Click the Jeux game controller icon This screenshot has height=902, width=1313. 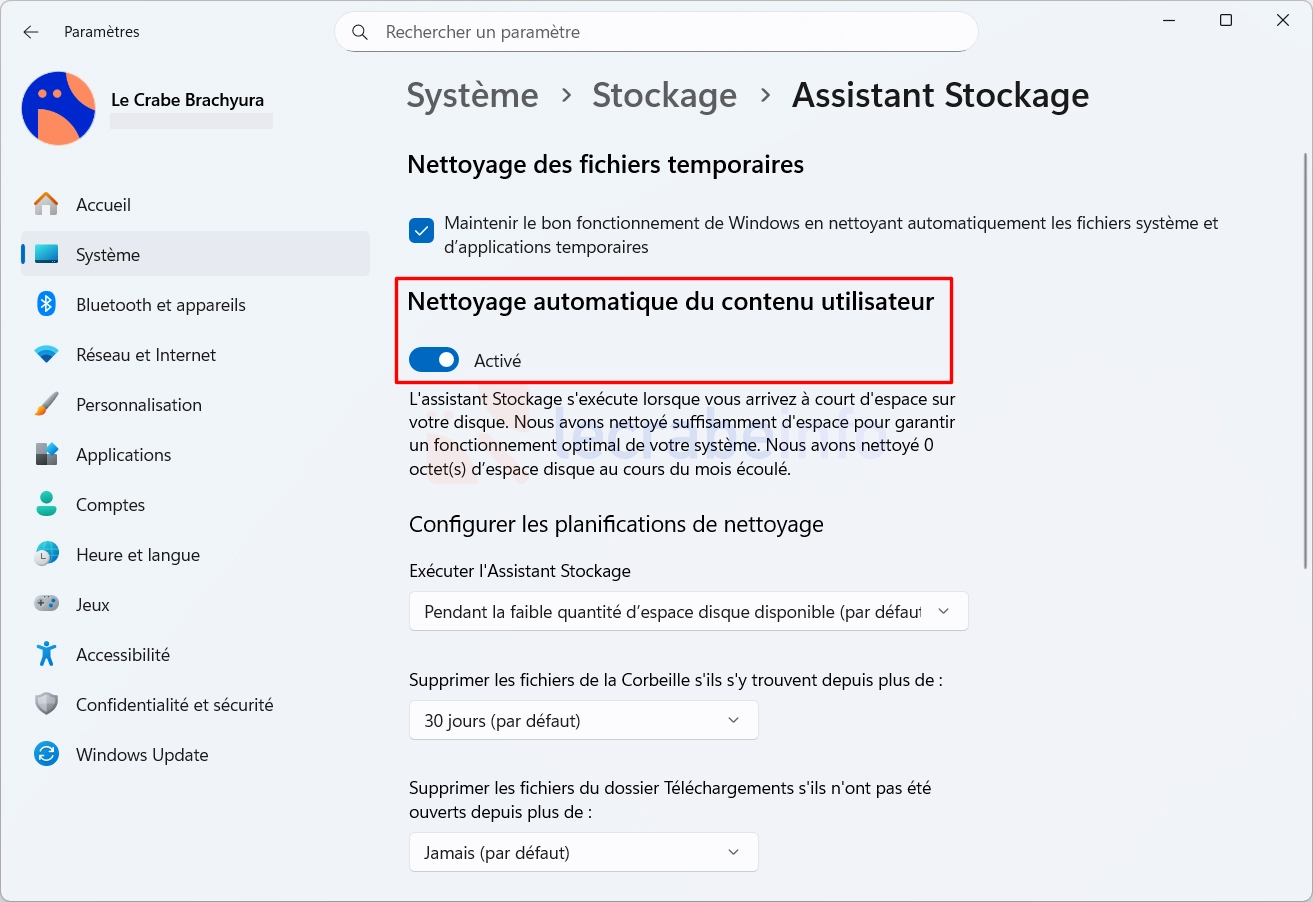click(46, 604)
